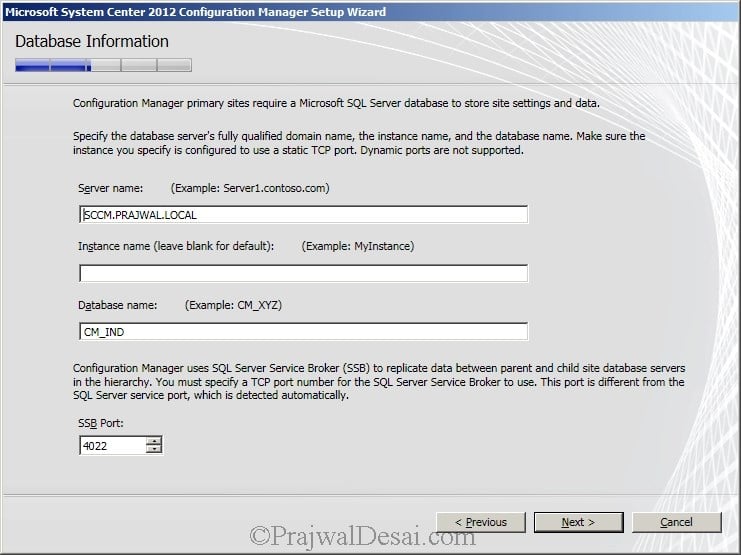Image resolution: width=741 pixels, height=555 pixels.
Task: Click the primary sites SQL Server sentence
Action: click(336, 103)
